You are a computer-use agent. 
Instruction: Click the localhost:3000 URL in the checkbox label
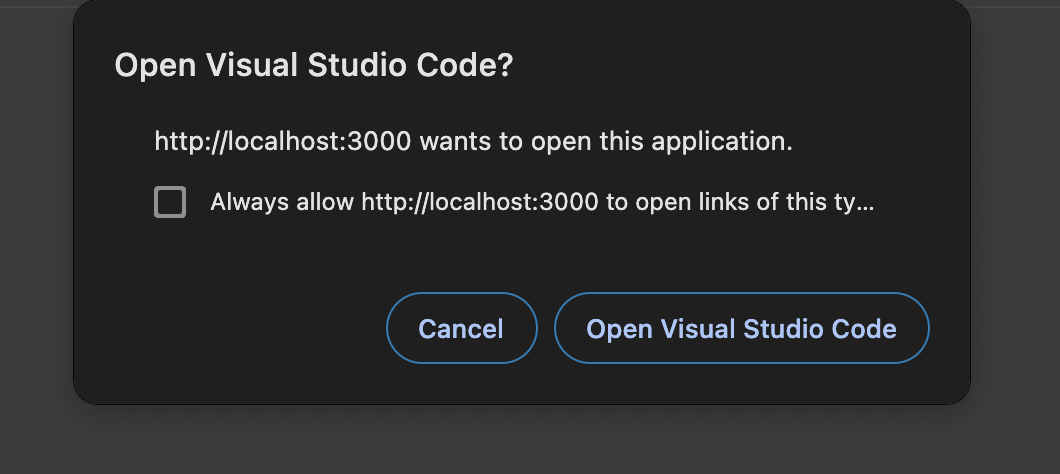pos(480,202)
